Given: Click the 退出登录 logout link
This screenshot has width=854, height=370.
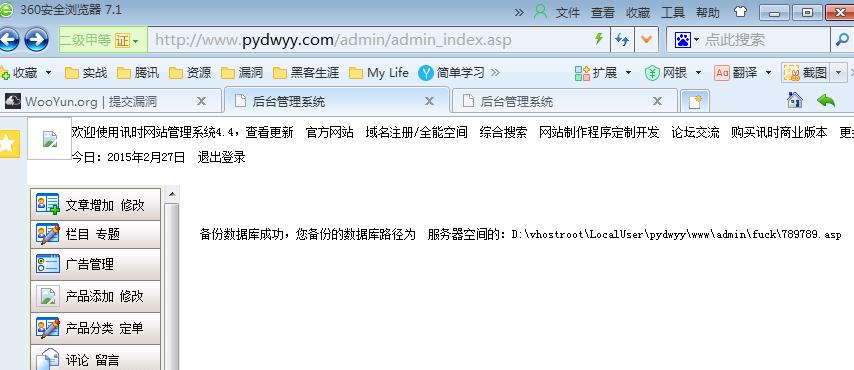Looking at the screenshot, I should (x=221, y=157).
